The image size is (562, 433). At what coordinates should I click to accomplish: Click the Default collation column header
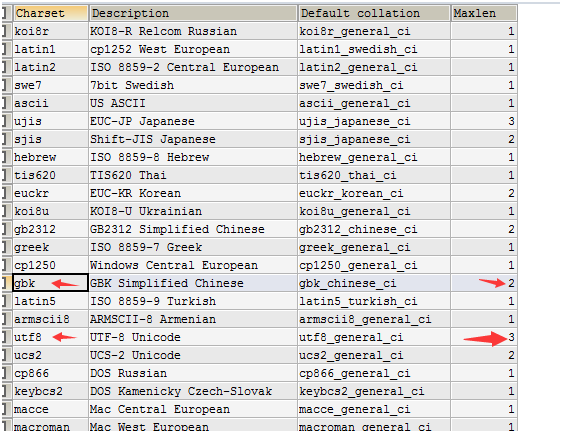pos(374,13)
